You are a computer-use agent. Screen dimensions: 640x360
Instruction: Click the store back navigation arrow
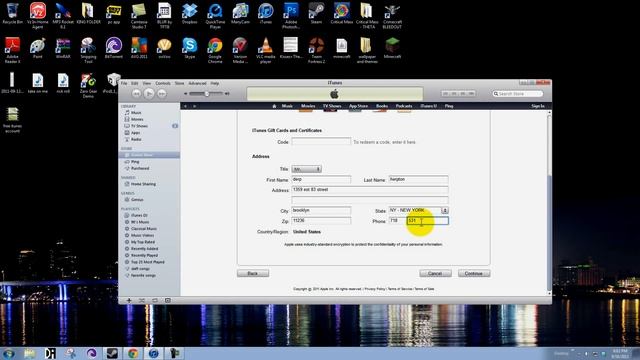point(185,106)
